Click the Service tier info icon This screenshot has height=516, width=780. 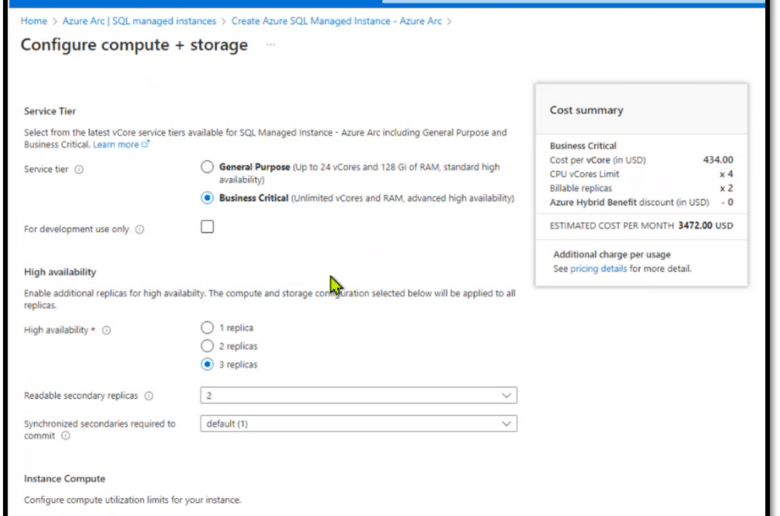79,170
